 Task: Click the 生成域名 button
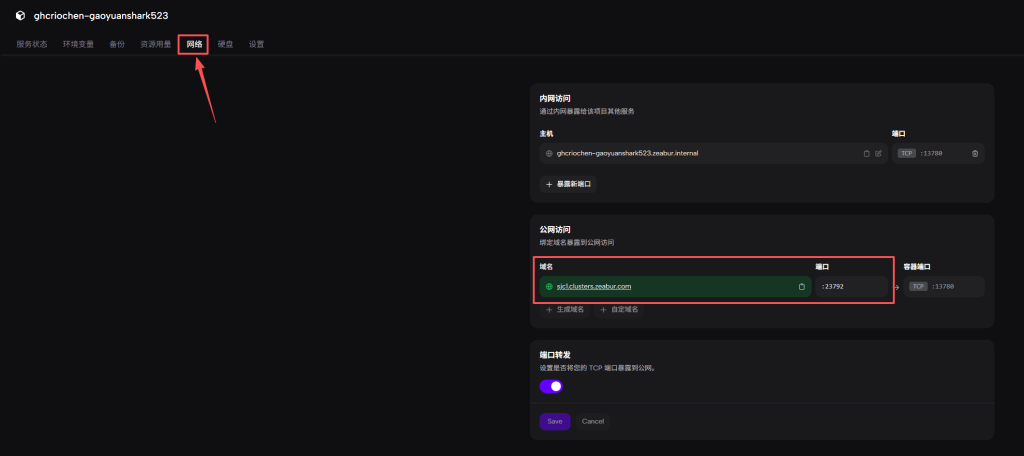click(x=566, y=310)
